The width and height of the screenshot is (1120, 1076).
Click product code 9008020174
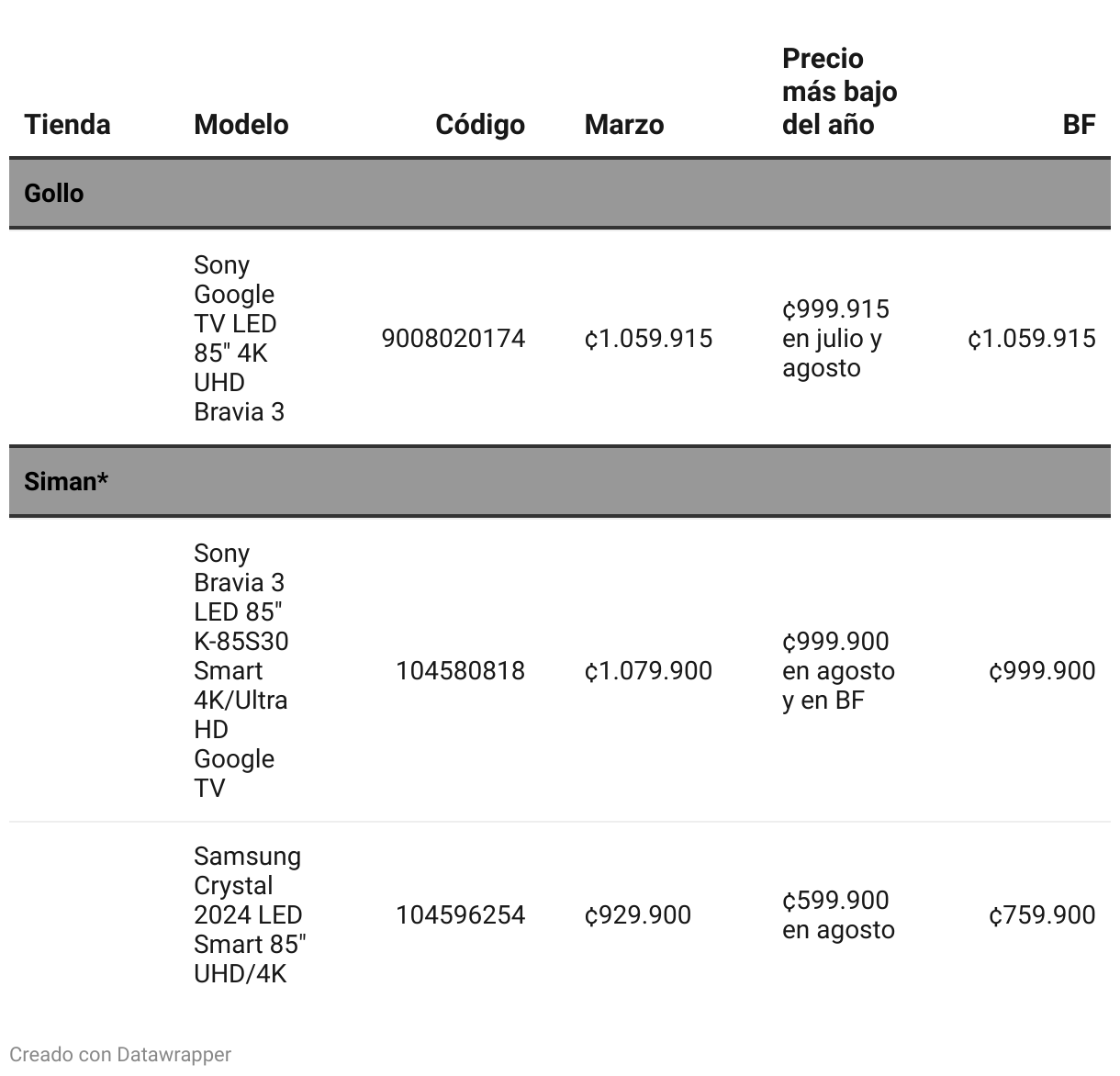click(x=453, y=338)
